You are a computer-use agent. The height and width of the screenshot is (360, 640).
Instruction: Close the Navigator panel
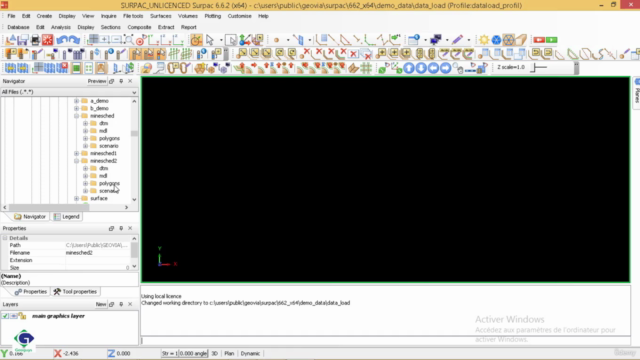click(130, 81)
